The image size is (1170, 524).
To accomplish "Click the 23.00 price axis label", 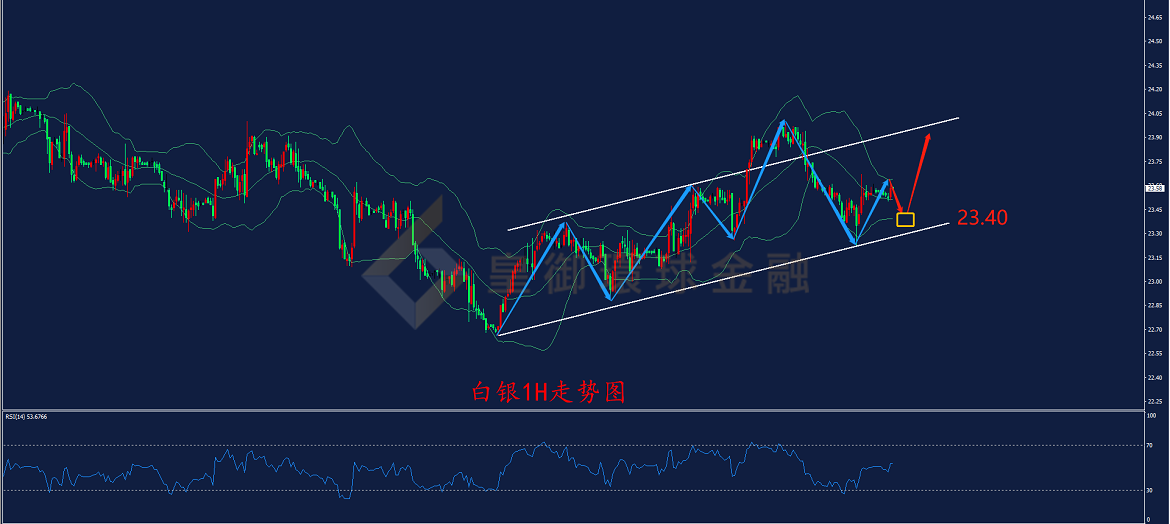I will pyautogui.click(x=1155, y=281).
